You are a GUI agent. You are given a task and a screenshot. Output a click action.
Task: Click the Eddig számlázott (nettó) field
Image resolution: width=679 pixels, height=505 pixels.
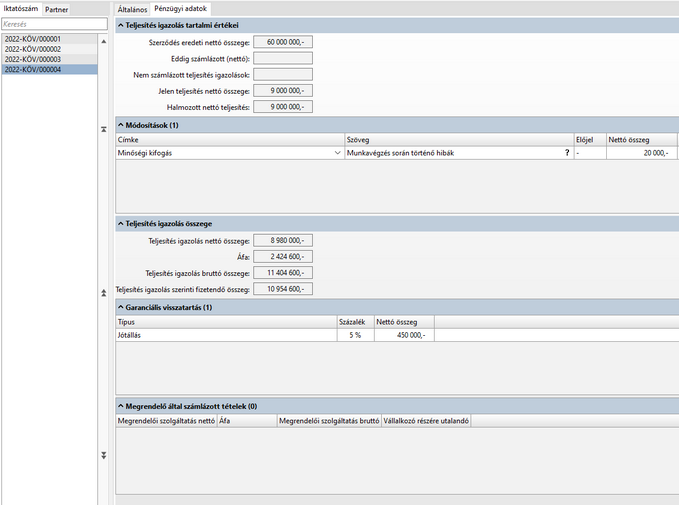point(283,58)
